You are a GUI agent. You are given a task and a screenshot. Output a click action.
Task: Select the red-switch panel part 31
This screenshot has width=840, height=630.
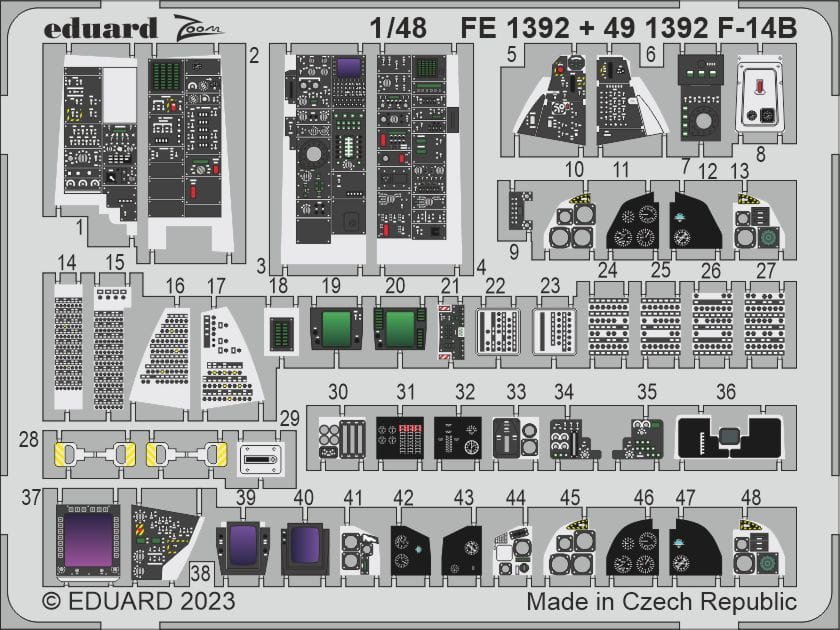[x=400, y=438]
